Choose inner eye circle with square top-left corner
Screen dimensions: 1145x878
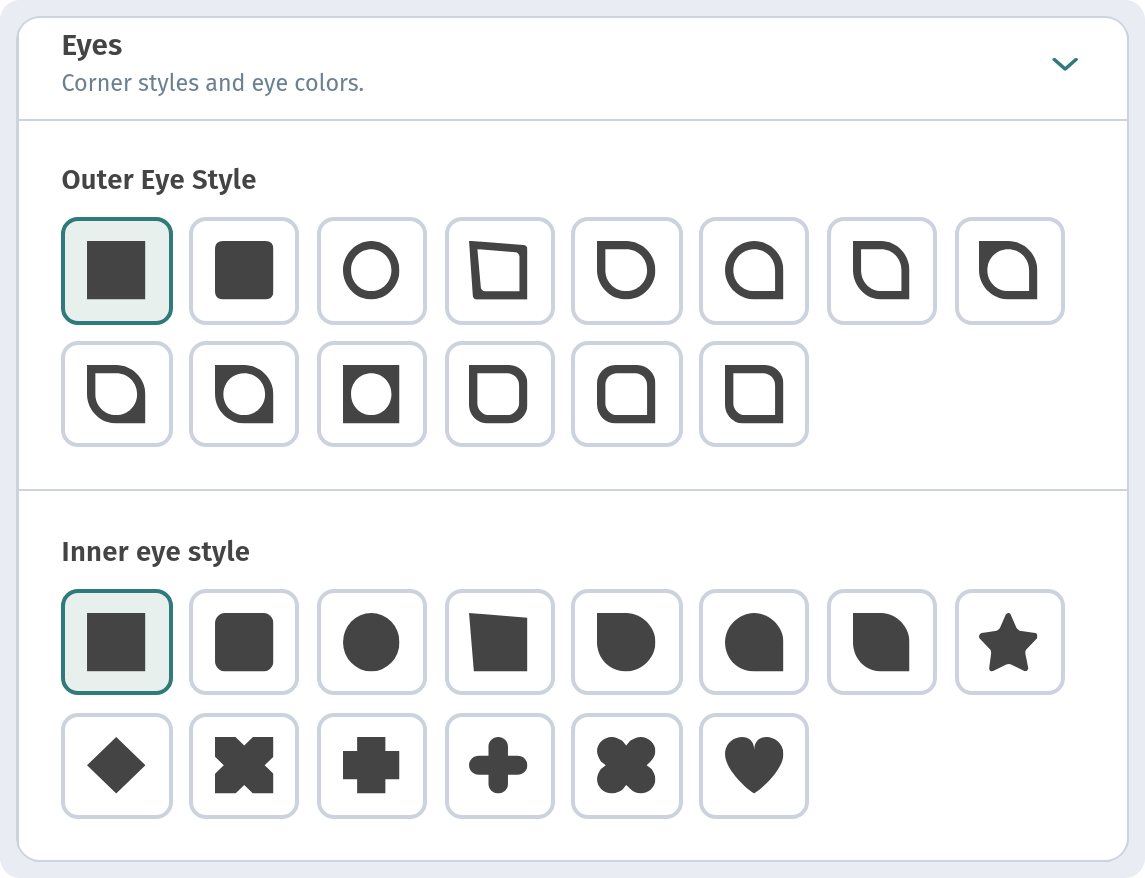click(627, 642)
